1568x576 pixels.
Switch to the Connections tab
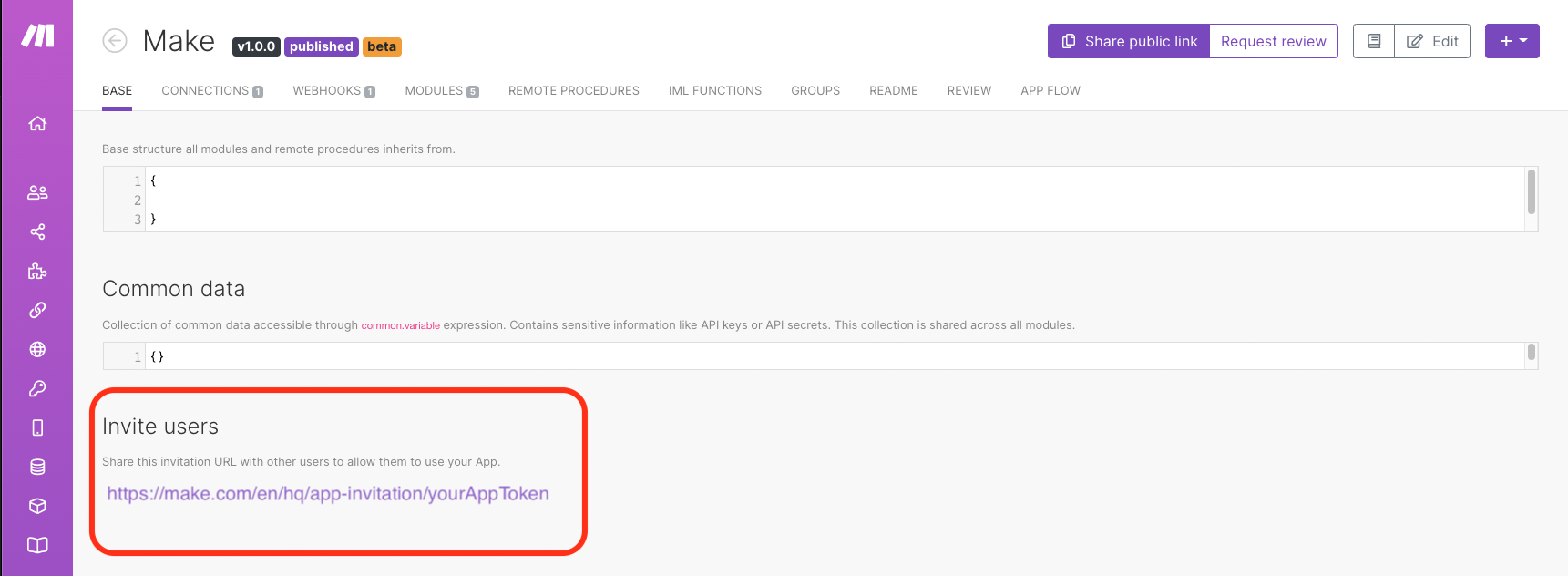click(x=211, y=91)
